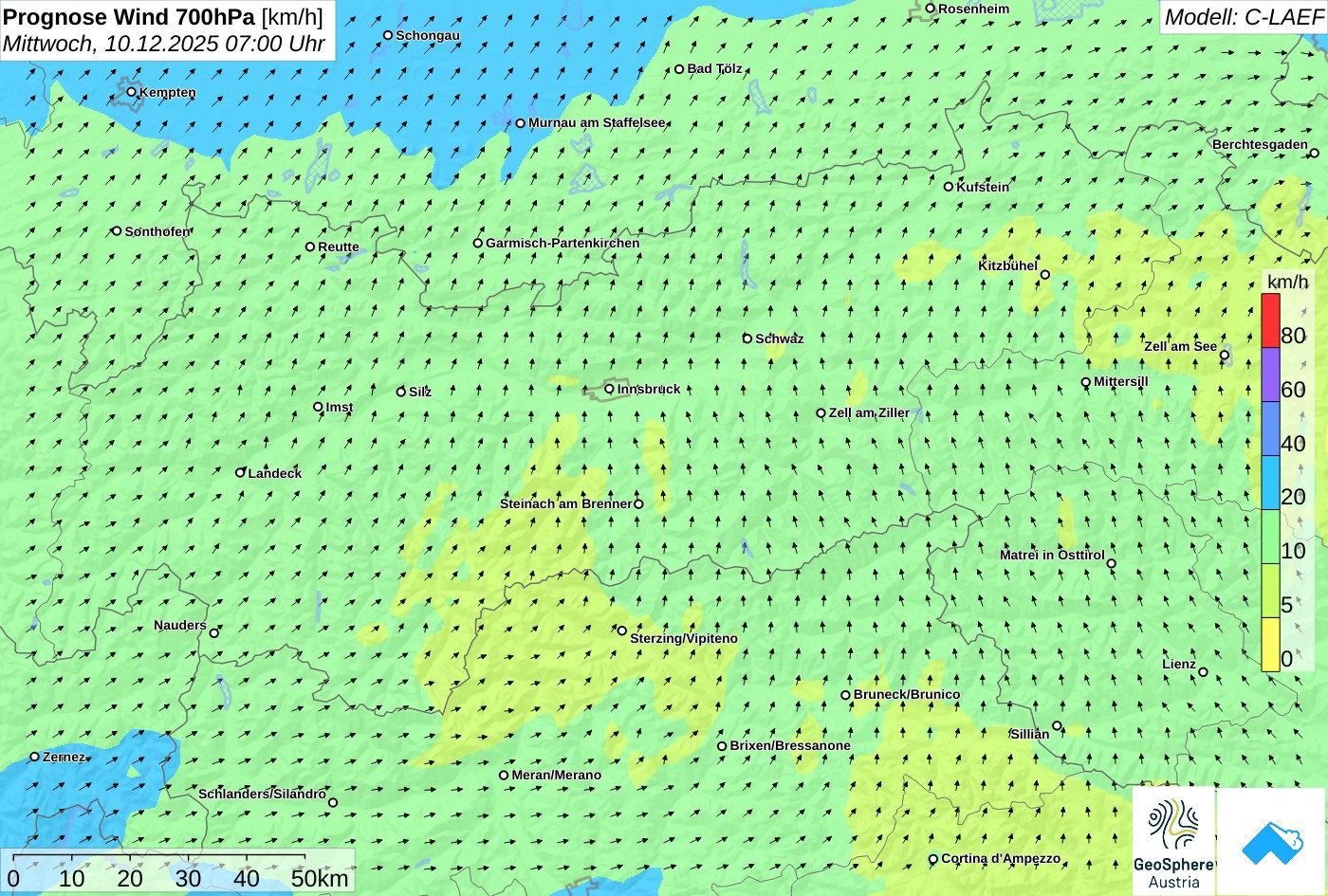Click the GeoSphere Austria logo
This screenshot has height=896, width=1328.
[x=1173, y=841]
